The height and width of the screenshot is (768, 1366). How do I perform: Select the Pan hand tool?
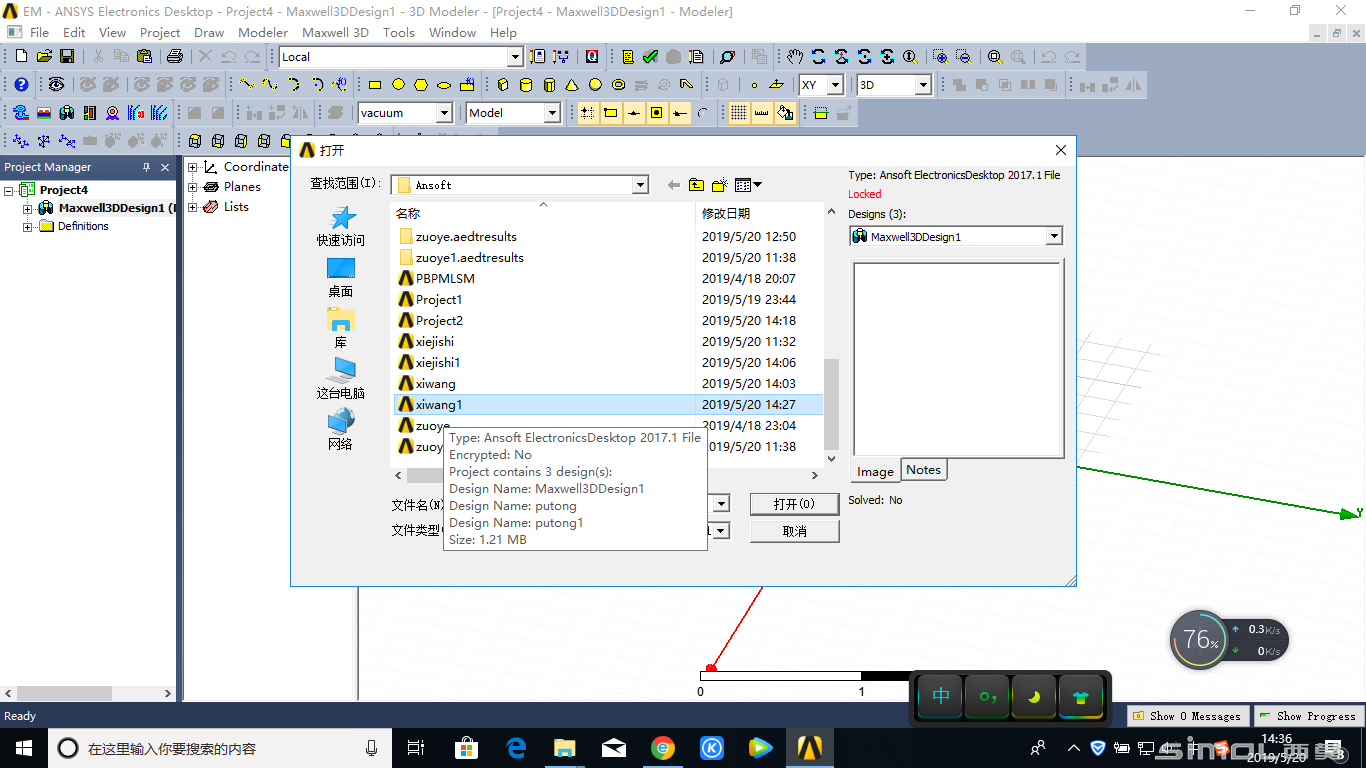[795, 57]
